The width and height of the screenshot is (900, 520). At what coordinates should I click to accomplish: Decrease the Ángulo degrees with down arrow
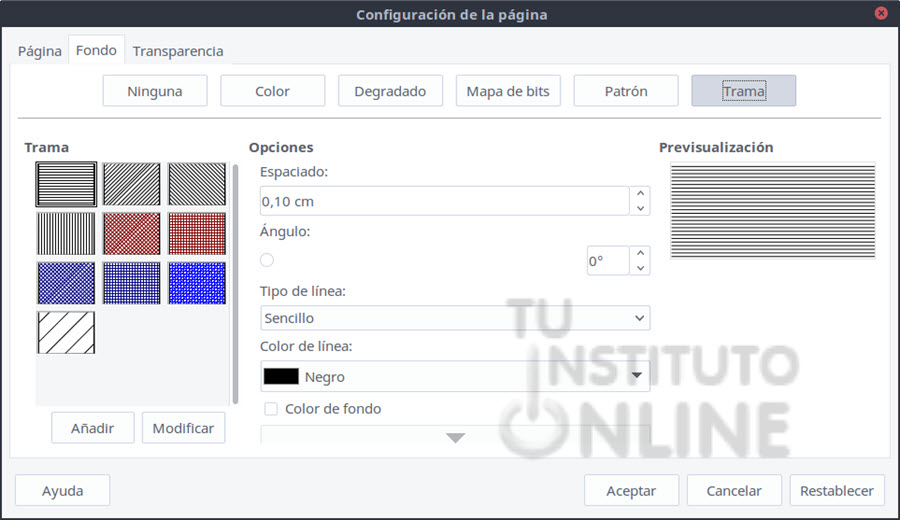pyautogui.click(x=640, y=268)
